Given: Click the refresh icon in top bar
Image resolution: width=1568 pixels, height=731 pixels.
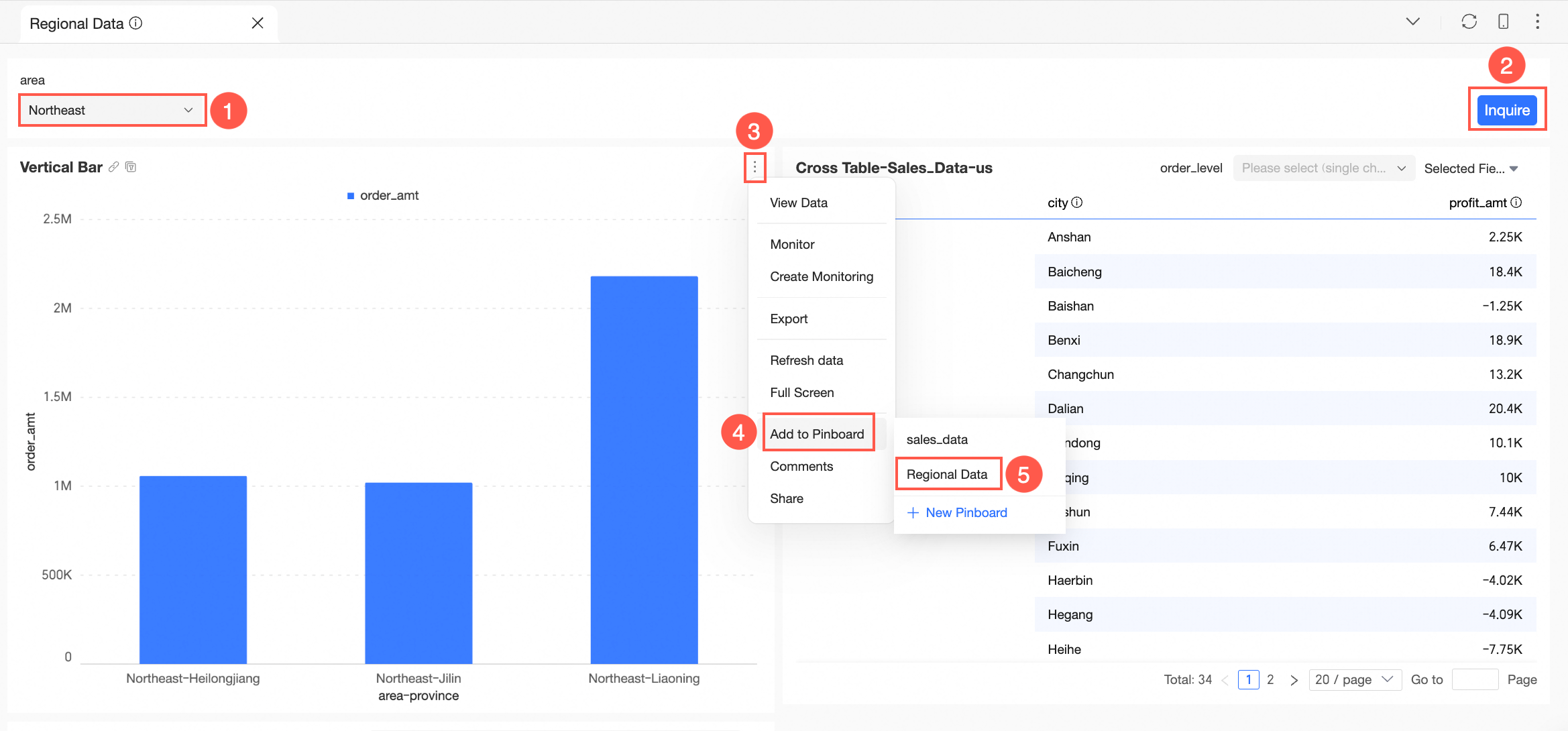Looking at the screenshot, I should coord(1469,21).
